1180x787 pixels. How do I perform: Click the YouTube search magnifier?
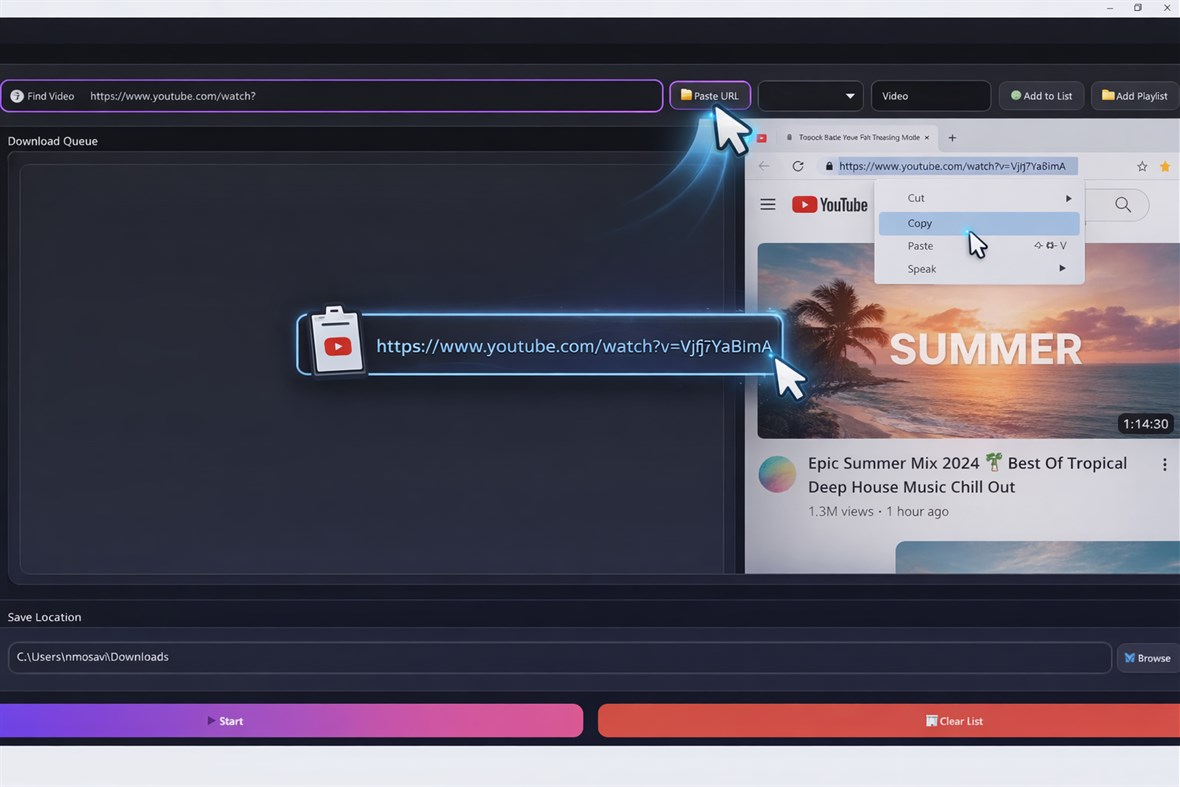[1122, 204]
